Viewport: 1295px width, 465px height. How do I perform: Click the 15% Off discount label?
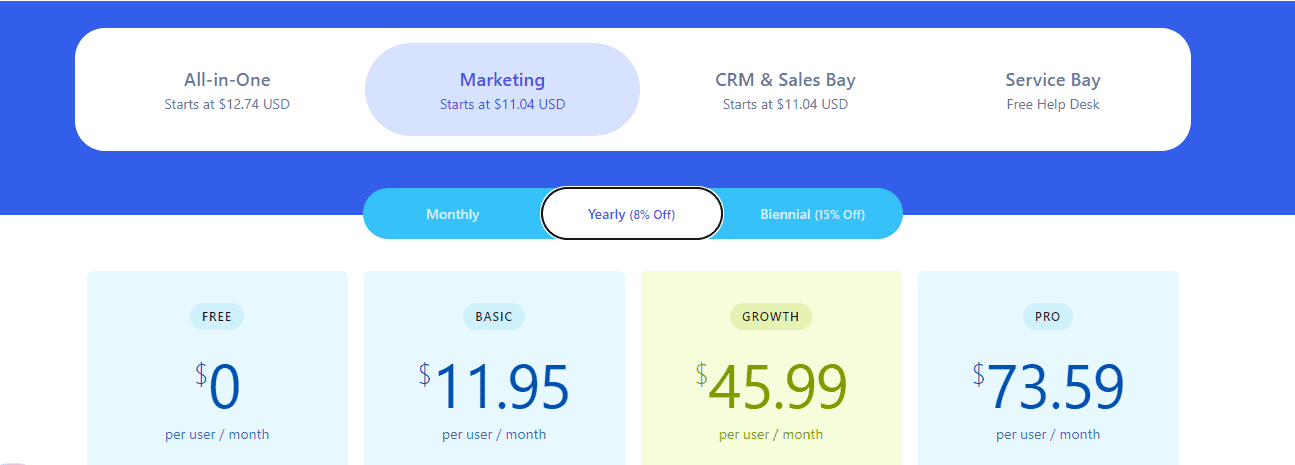840,215
